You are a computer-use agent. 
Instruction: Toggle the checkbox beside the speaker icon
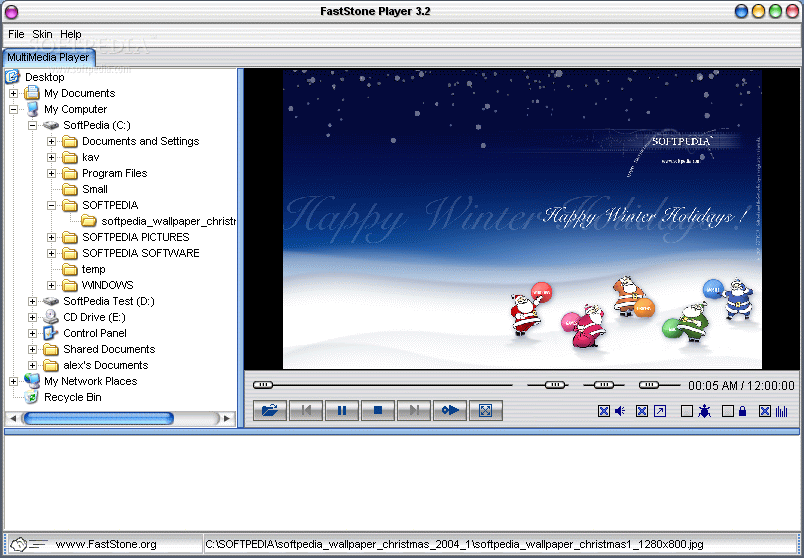(604, 411)
